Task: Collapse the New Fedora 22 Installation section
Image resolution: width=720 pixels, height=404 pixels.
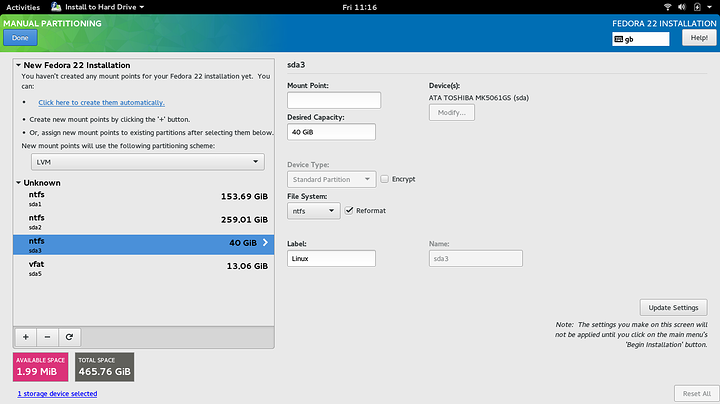Action: pos(19,65)
